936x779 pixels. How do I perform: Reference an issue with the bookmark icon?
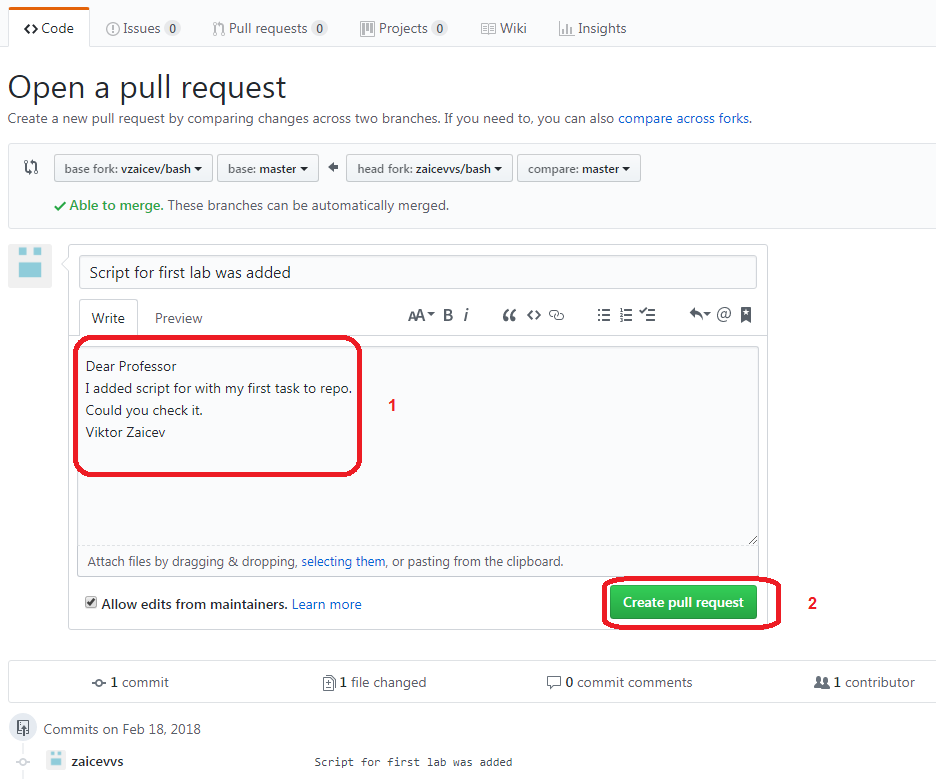(x=746, y=315)
